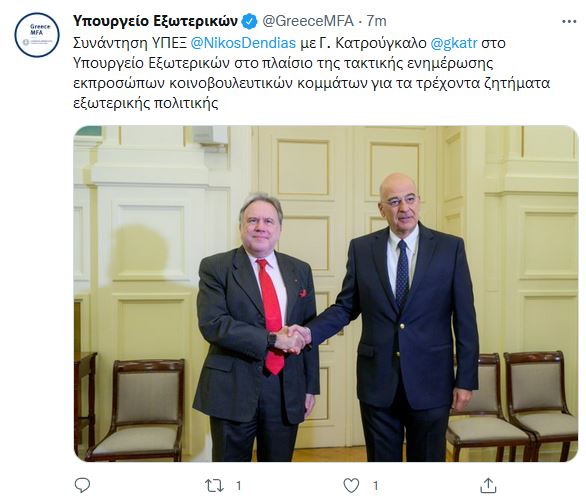The width and height of the screenshot is (586, 498).
Task: Open the tweet's three-dot more options menu
Action: [569, 22]
